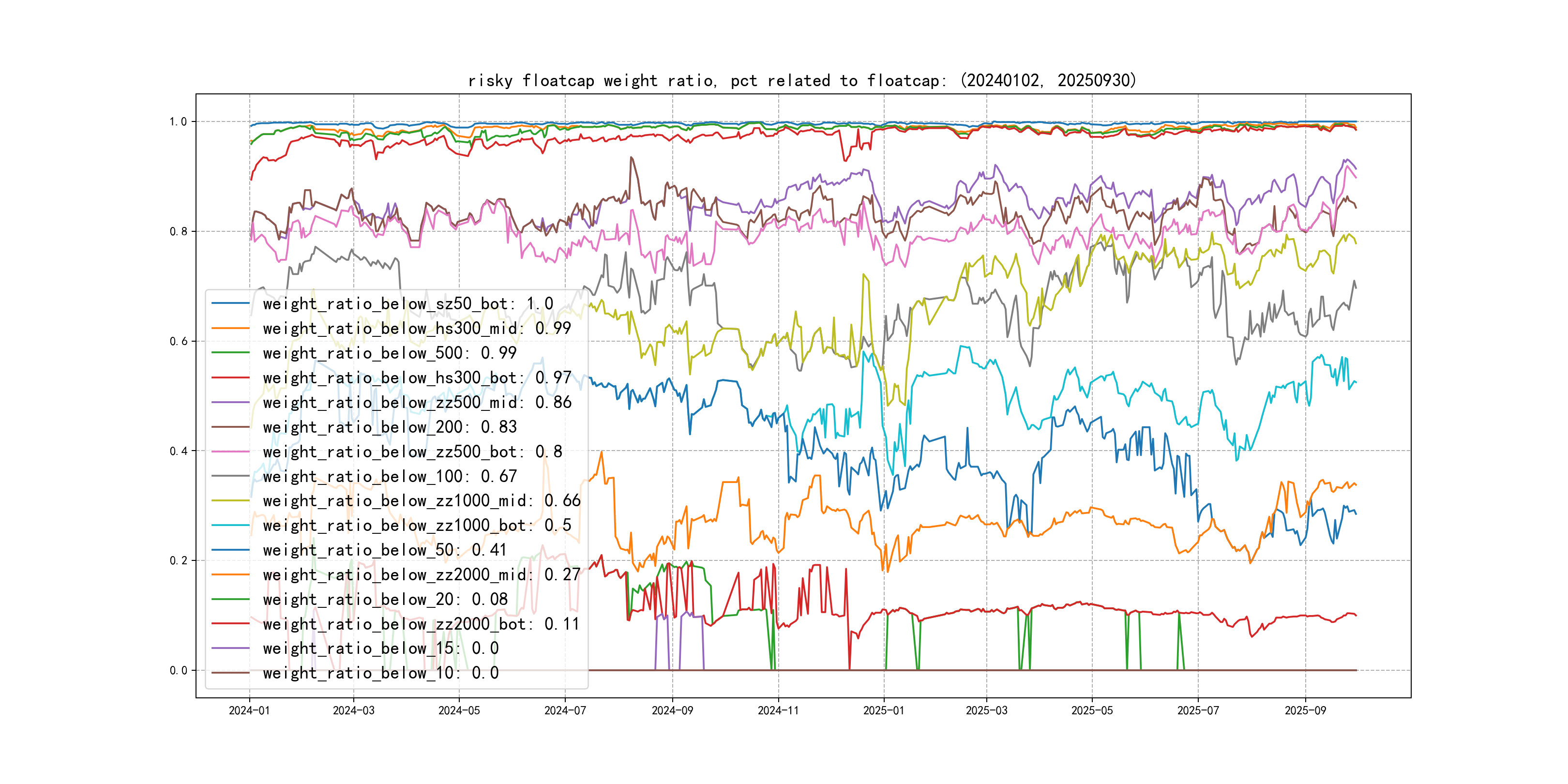Image resolution: width=1568 pixels, height=784 pixels.
Task: Click legend entry weight_ratio_below_hs300_mid
Action: point(416,329)
